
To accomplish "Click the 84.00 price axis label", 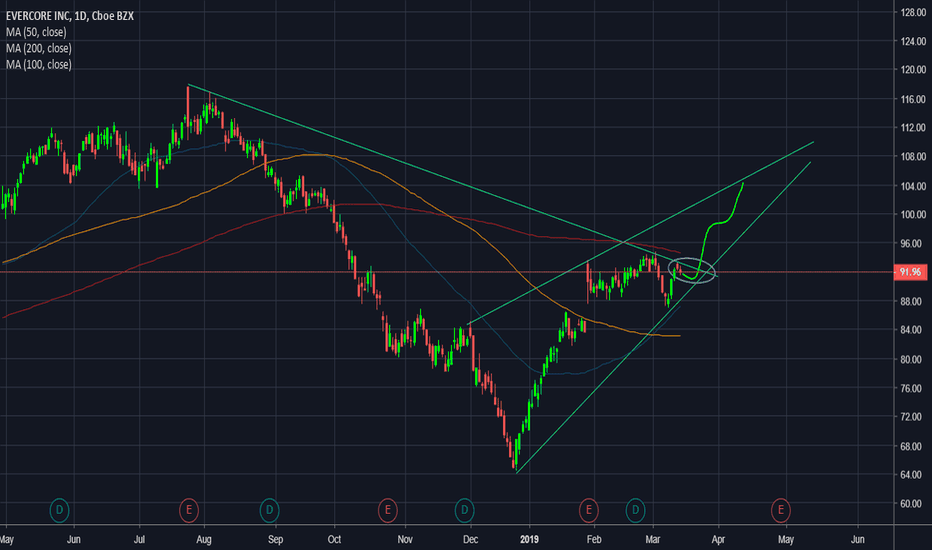I will click(913, 330).
